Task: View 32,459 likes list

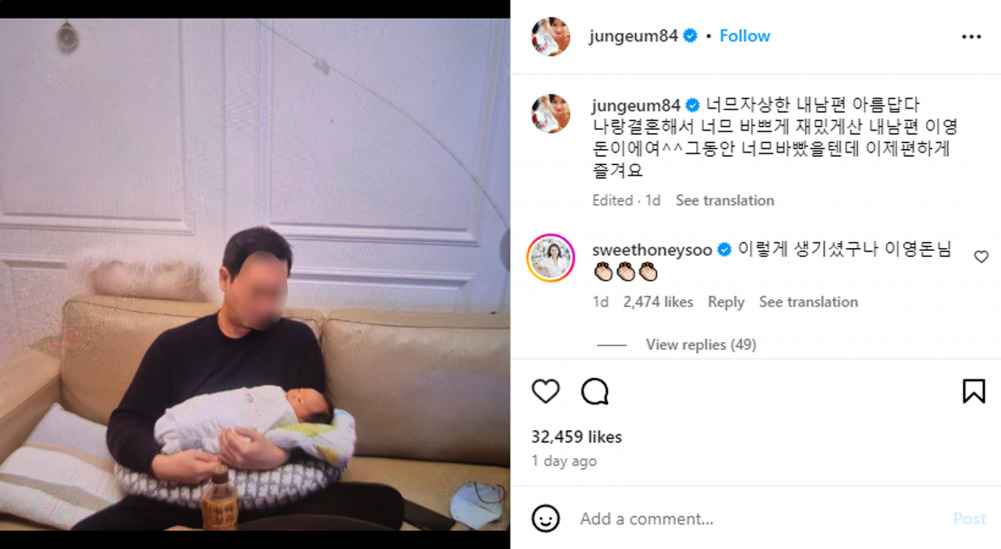Action: coord(576,437)
